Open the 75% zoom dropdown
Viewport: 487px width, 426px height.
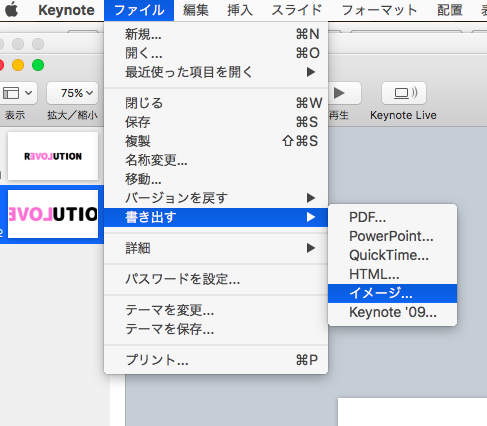coord(73,93)
